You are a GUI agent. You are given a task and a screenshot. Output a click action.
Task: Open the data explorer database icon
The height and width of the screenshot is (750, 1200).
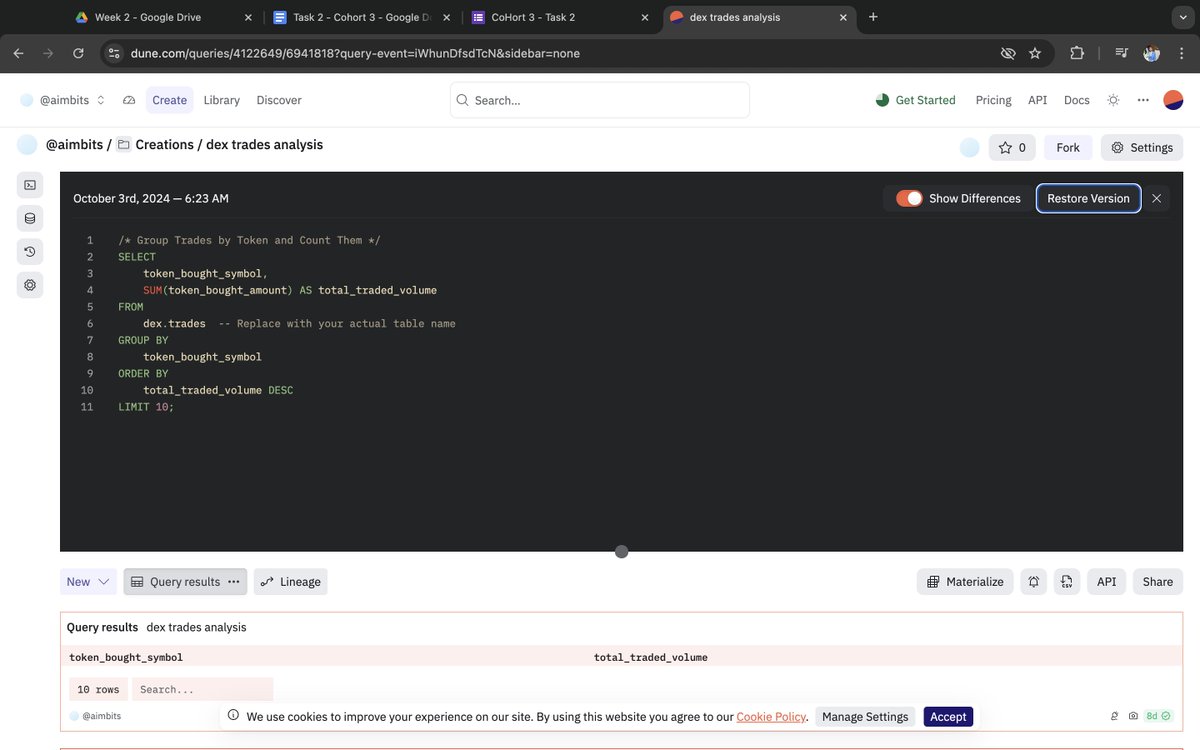click(x=30, y=218)
